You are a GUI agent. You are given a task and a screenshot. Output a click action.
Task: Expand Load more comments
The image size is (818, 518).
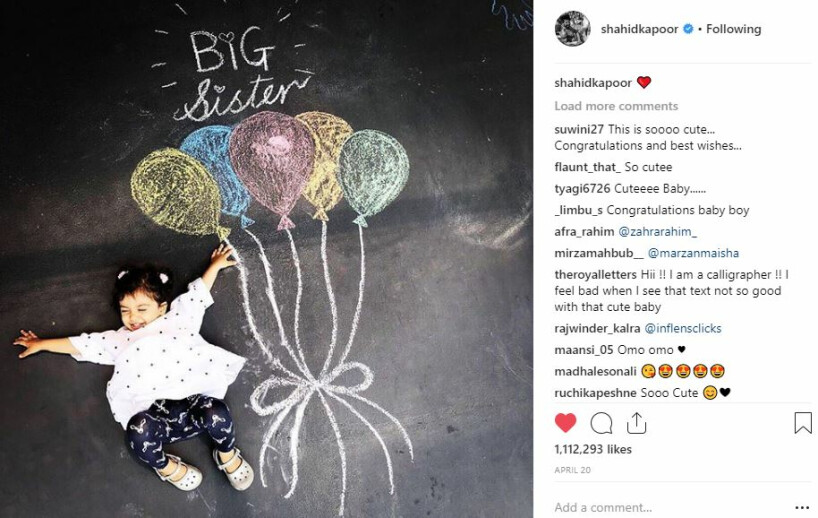point(616,106)
